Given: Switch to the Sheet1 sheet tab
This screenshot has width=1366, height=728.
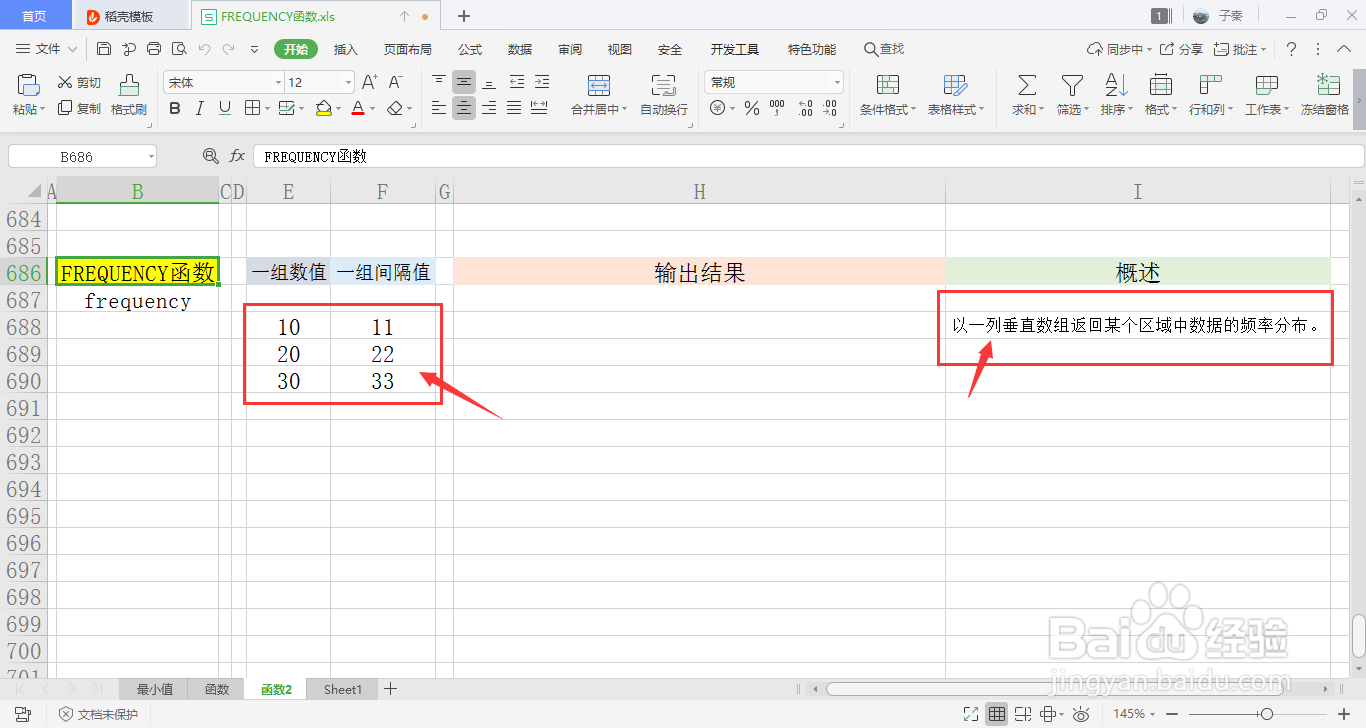Looking at the screenshot, I should coord(342,689).
